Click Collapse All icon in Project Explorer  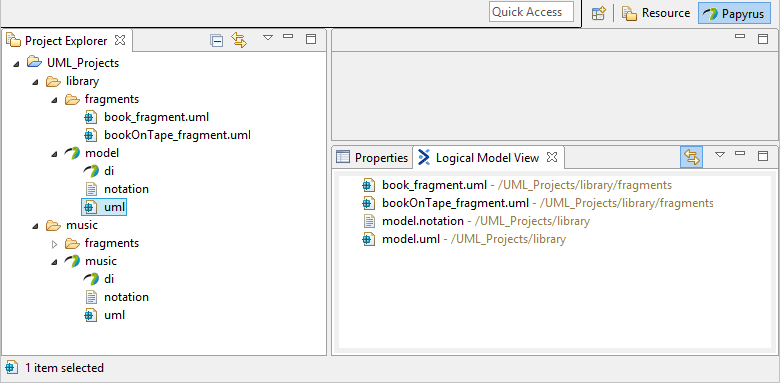(x=216, y=40)
